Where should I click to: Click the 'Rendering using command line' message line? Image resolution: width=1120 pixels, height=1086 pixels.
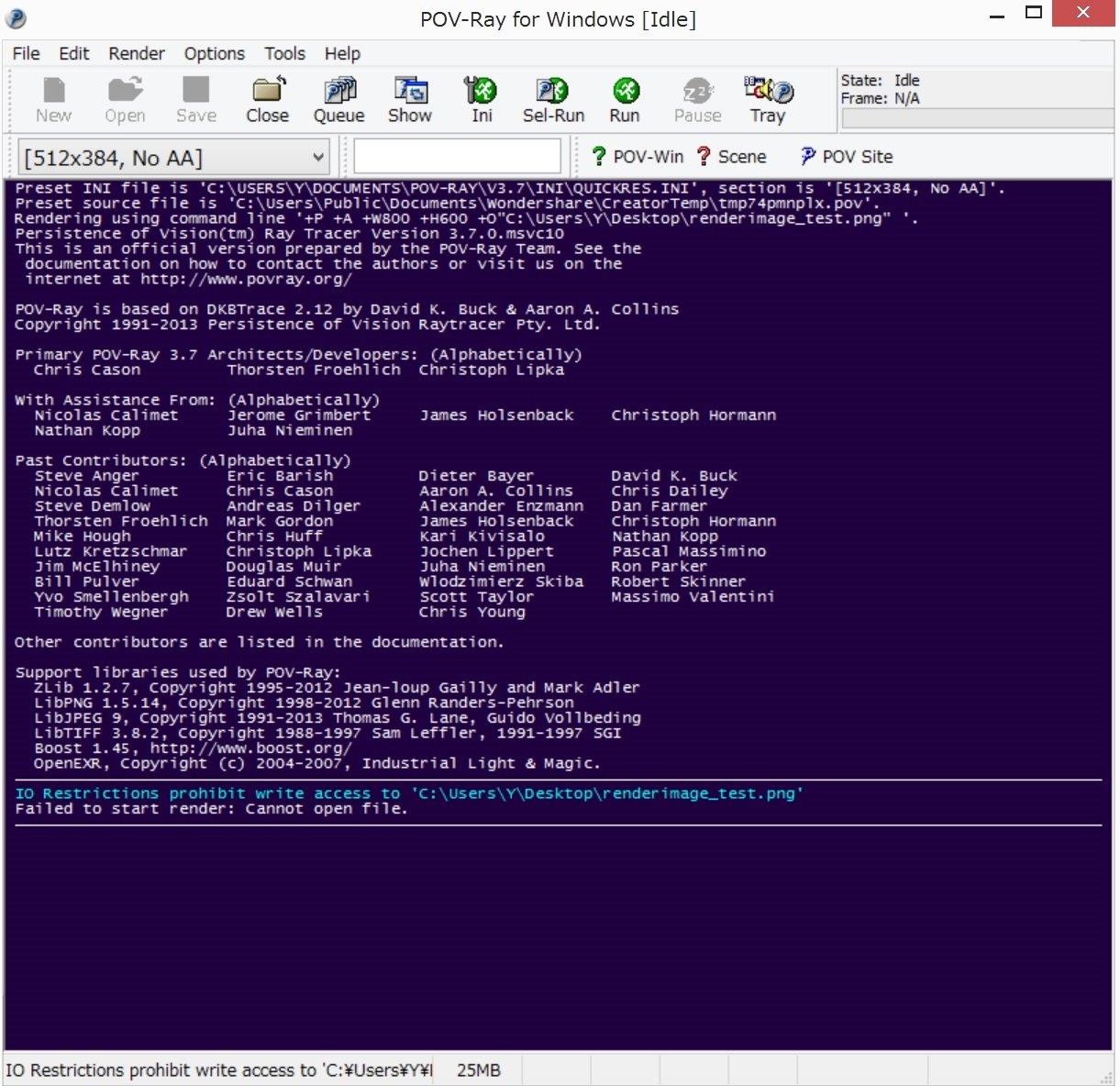[x=466, y=218]
